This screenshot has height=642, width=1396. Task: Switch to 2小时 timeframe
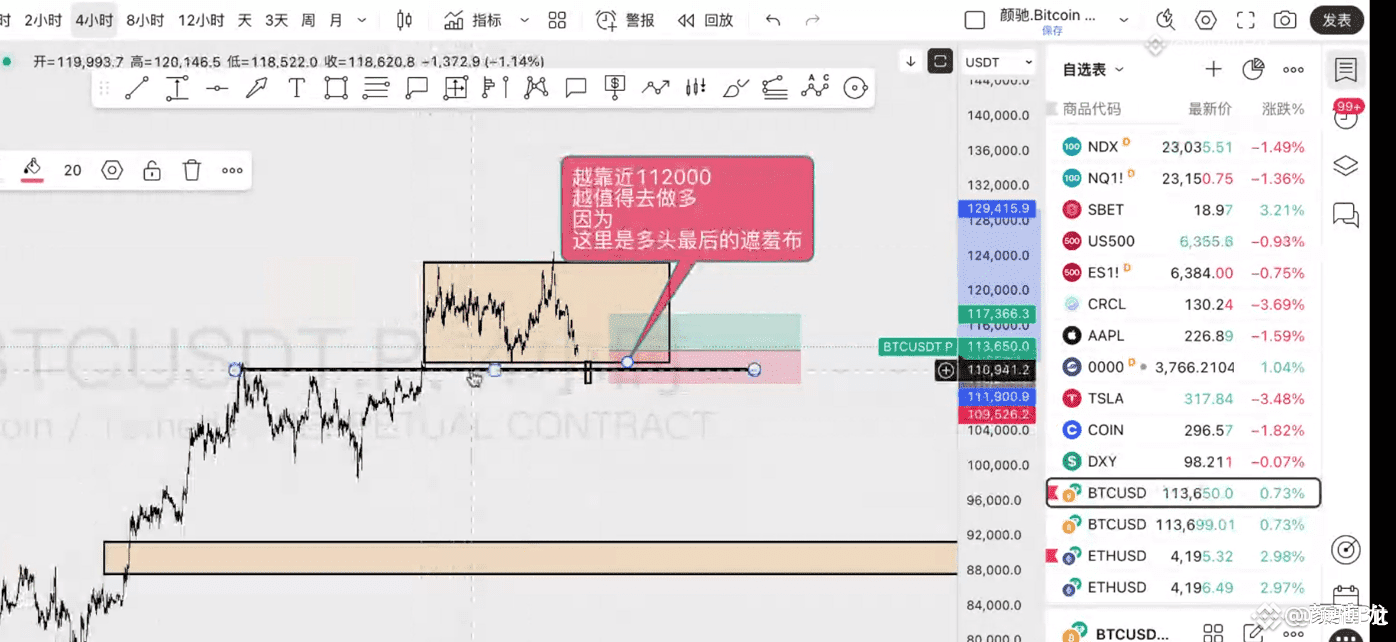(42, 20)
